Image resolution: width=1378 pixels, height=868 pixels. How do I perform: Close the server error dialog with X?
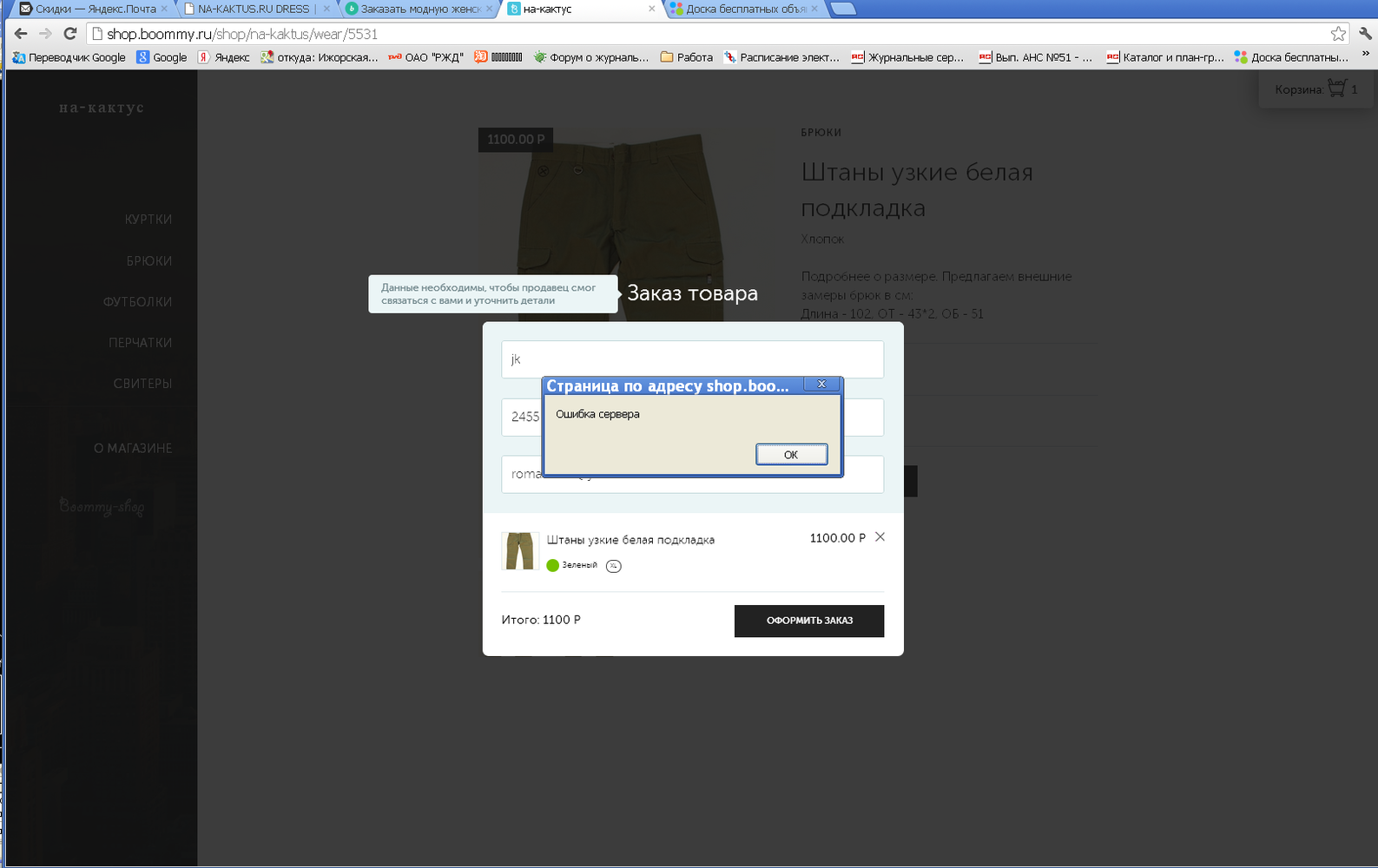(821, 384)
